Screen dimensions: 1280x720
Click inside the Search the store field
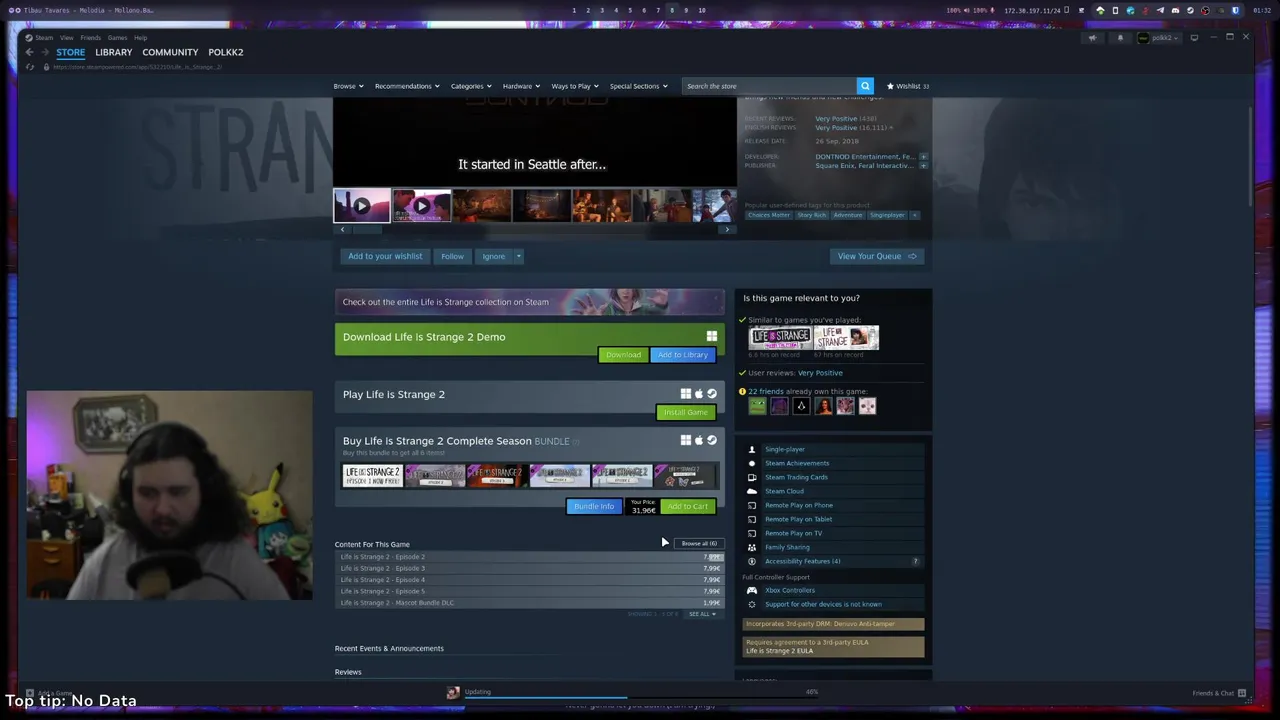tap(768, 86)
